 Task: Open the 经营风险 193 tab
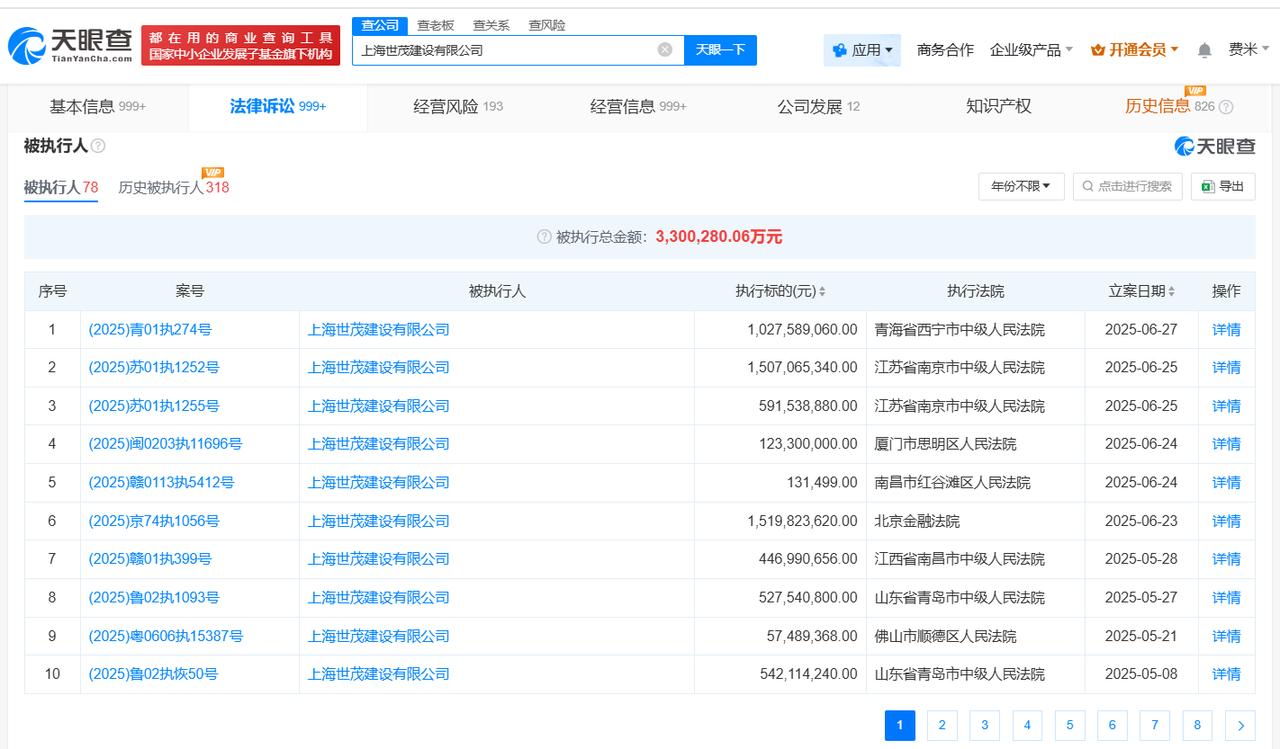(x=458, y=107)
